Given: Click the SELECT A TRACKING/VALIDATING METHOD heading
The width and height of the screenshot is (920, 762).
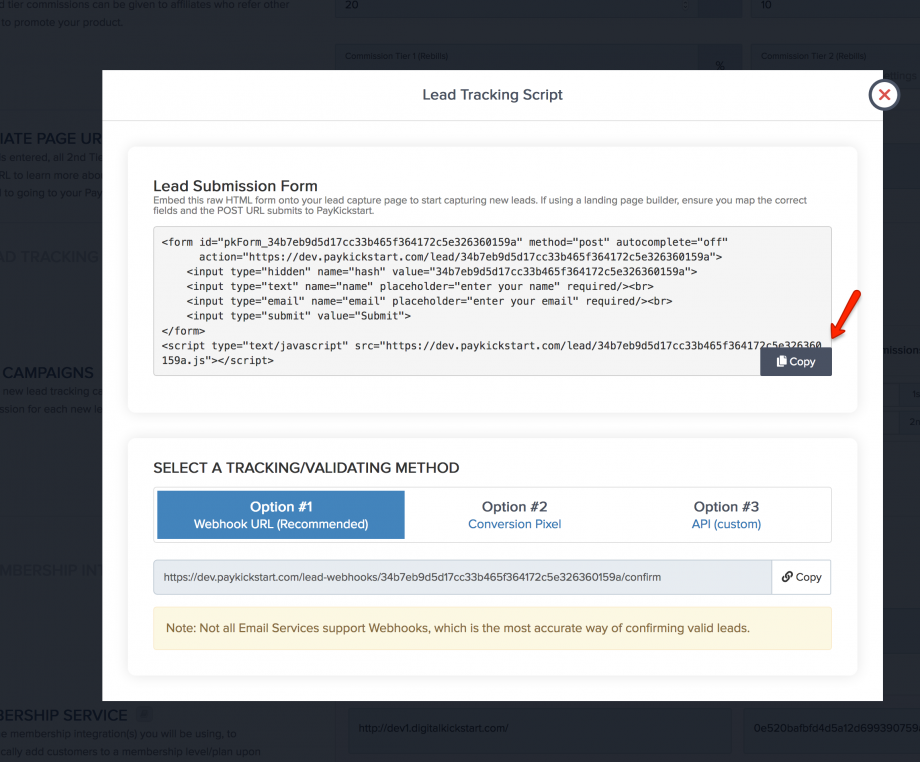Looking at the screenshot, I should click(306, 468).
